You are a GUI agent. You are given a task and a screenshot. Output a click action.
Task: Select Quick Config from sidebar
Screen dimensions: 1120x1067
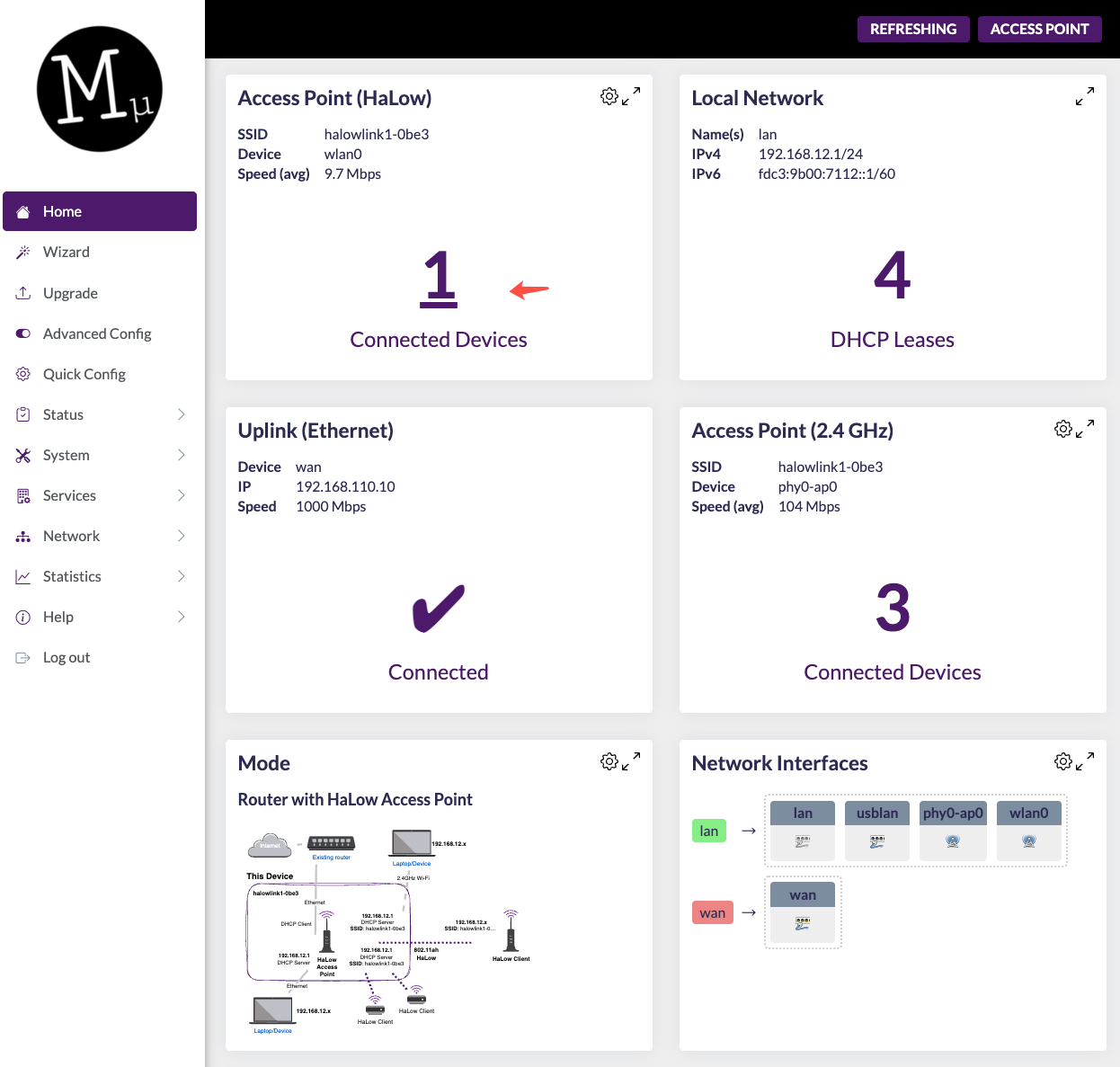tap(84, 374)
